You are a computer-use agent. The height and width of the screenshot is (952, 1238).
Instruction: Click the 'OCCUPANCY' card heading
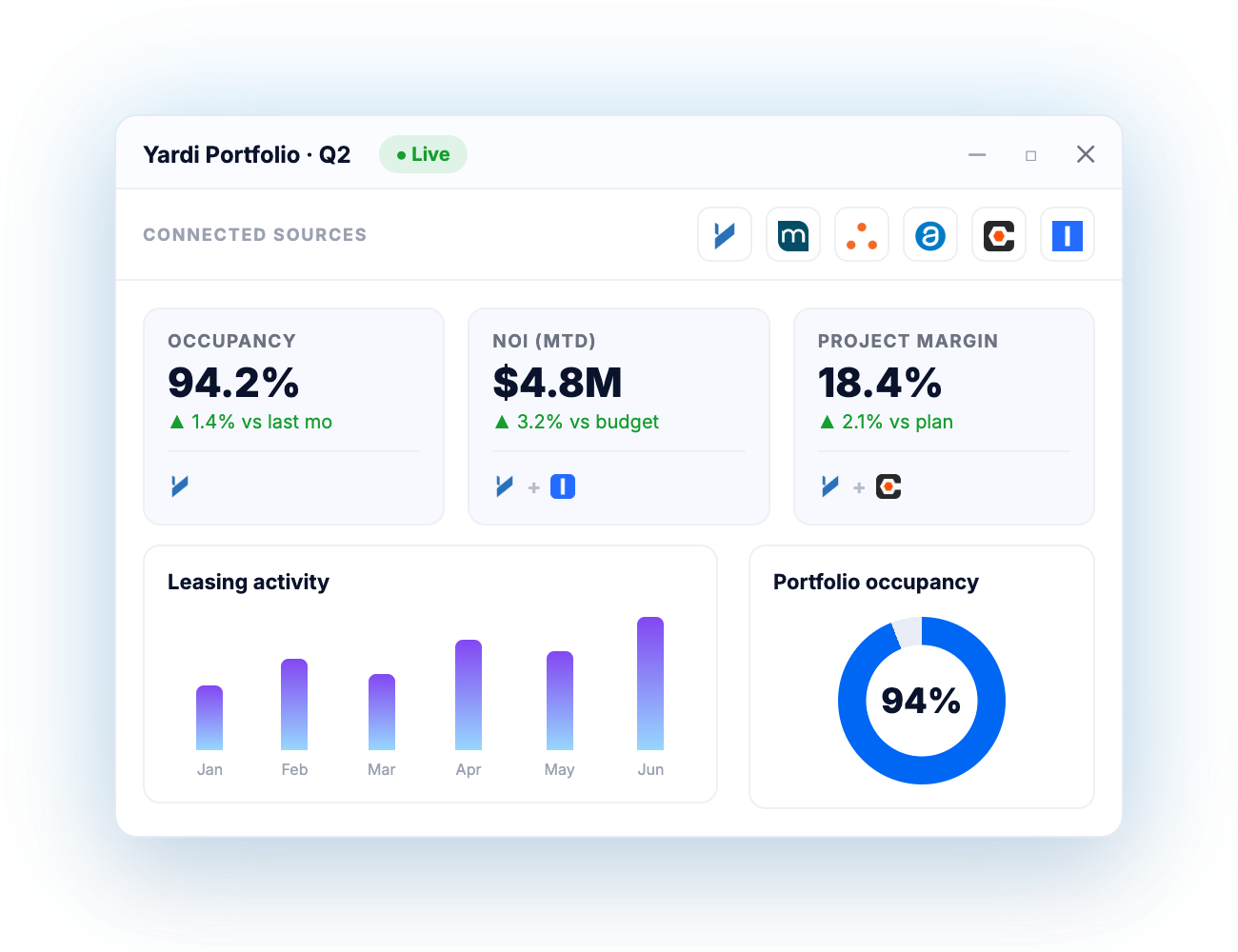231,341
